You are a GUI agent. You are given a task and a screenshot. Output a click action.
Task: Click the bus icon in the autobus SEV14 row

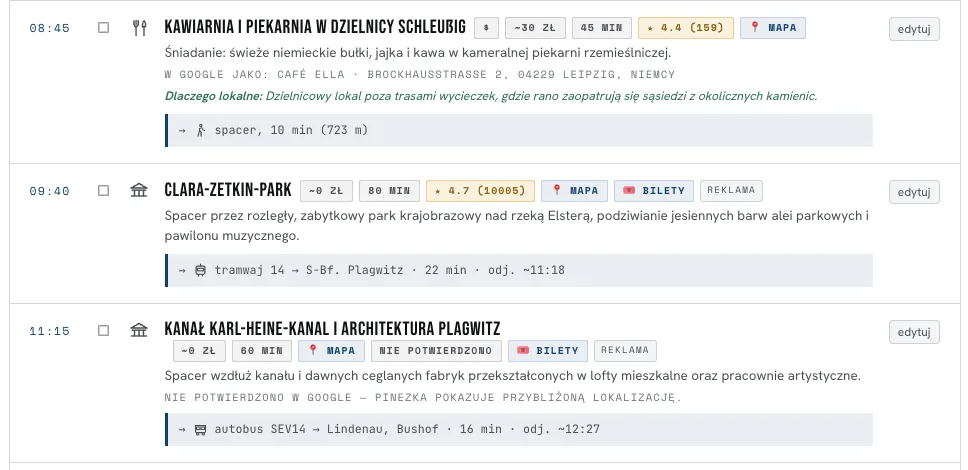pyautogui.click(x=200, y=429)
